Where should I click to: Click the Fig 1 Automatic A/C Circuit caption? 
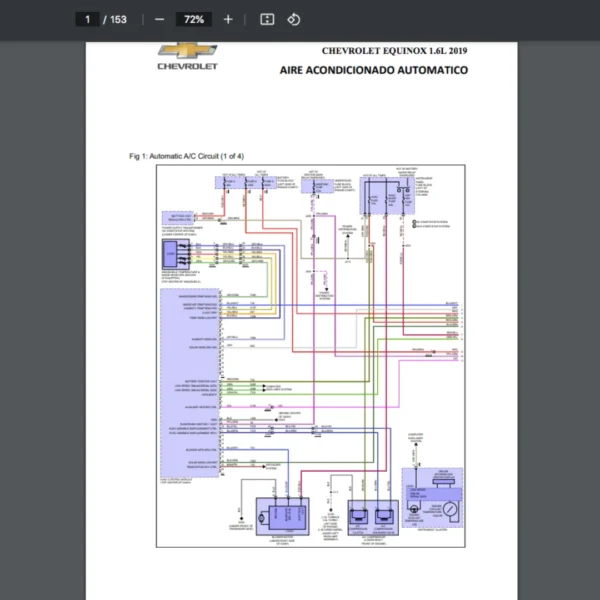(186, 156)
